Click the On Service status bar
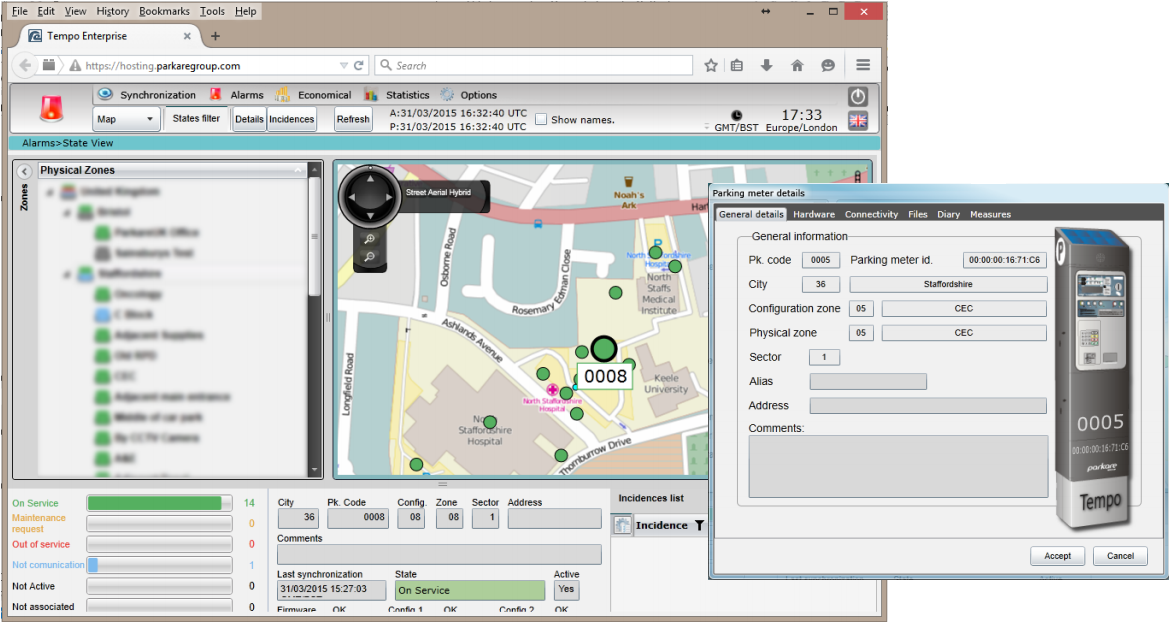1169x622 pixels. (x=160, y=503)
